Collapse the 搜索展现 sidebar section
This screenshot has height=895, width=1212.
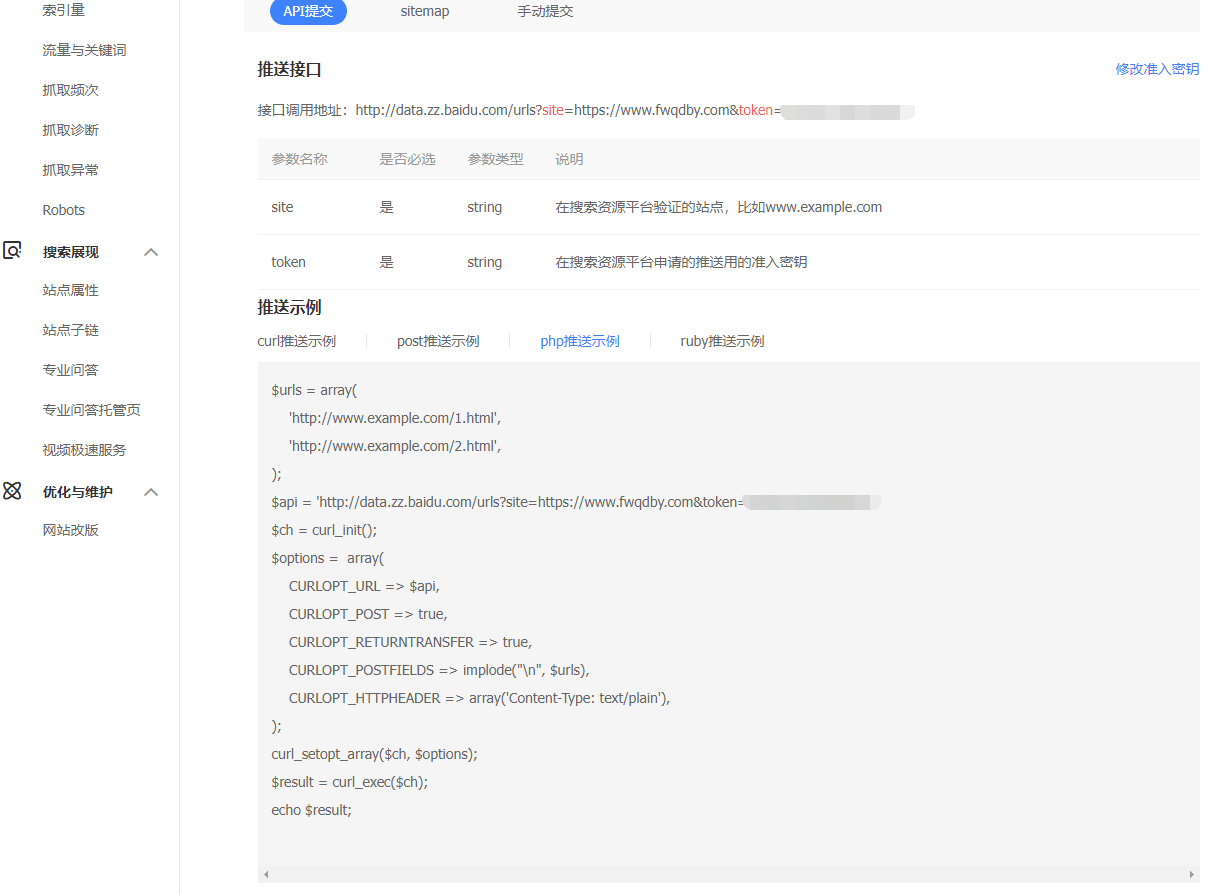click(151, 252)
